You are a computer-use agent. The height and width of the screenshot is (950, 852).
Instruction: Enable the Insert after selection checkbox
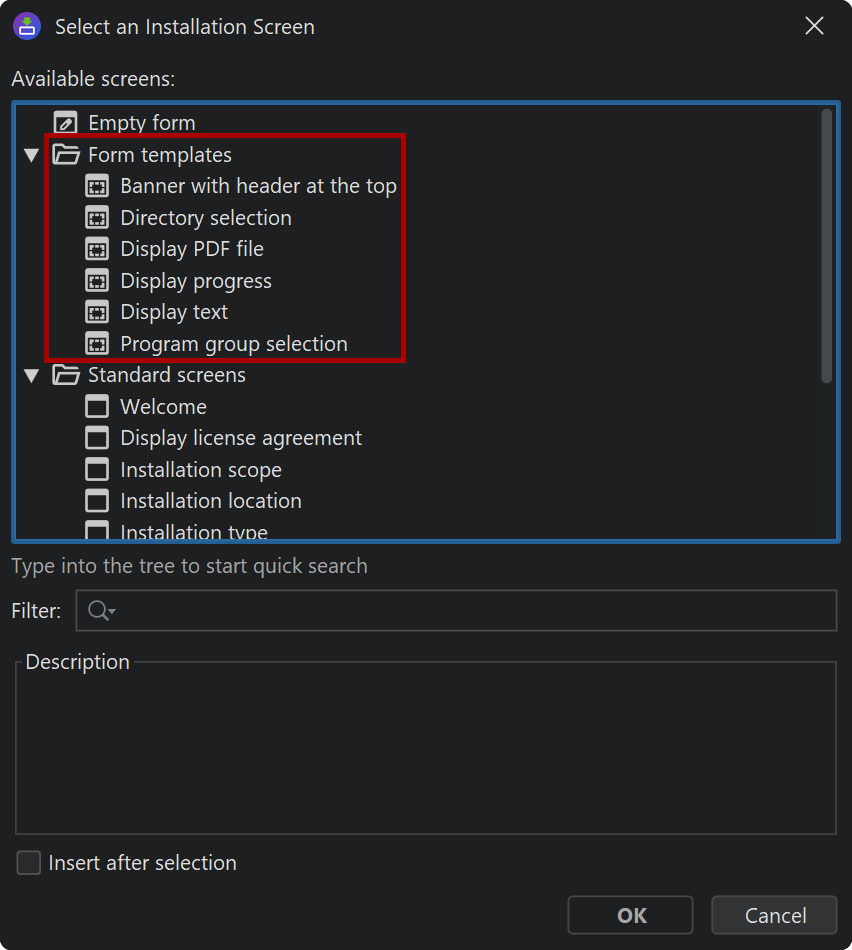coord(28,862)
